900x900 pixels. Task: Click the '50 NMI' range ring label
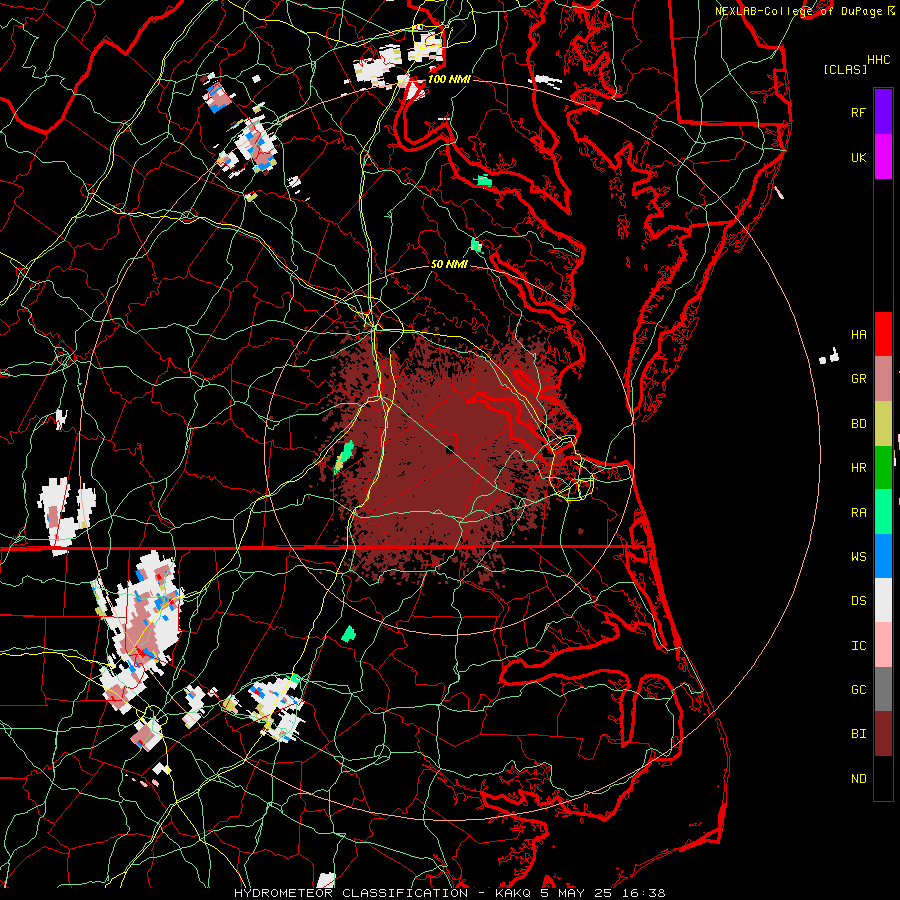click(449, 265)
